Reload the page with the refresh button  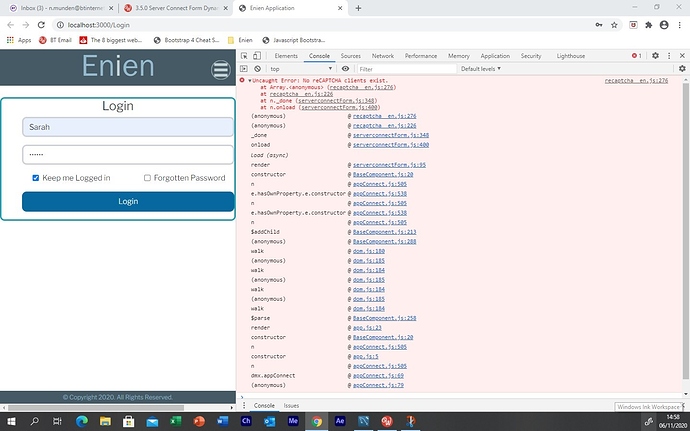pos(44,25)
